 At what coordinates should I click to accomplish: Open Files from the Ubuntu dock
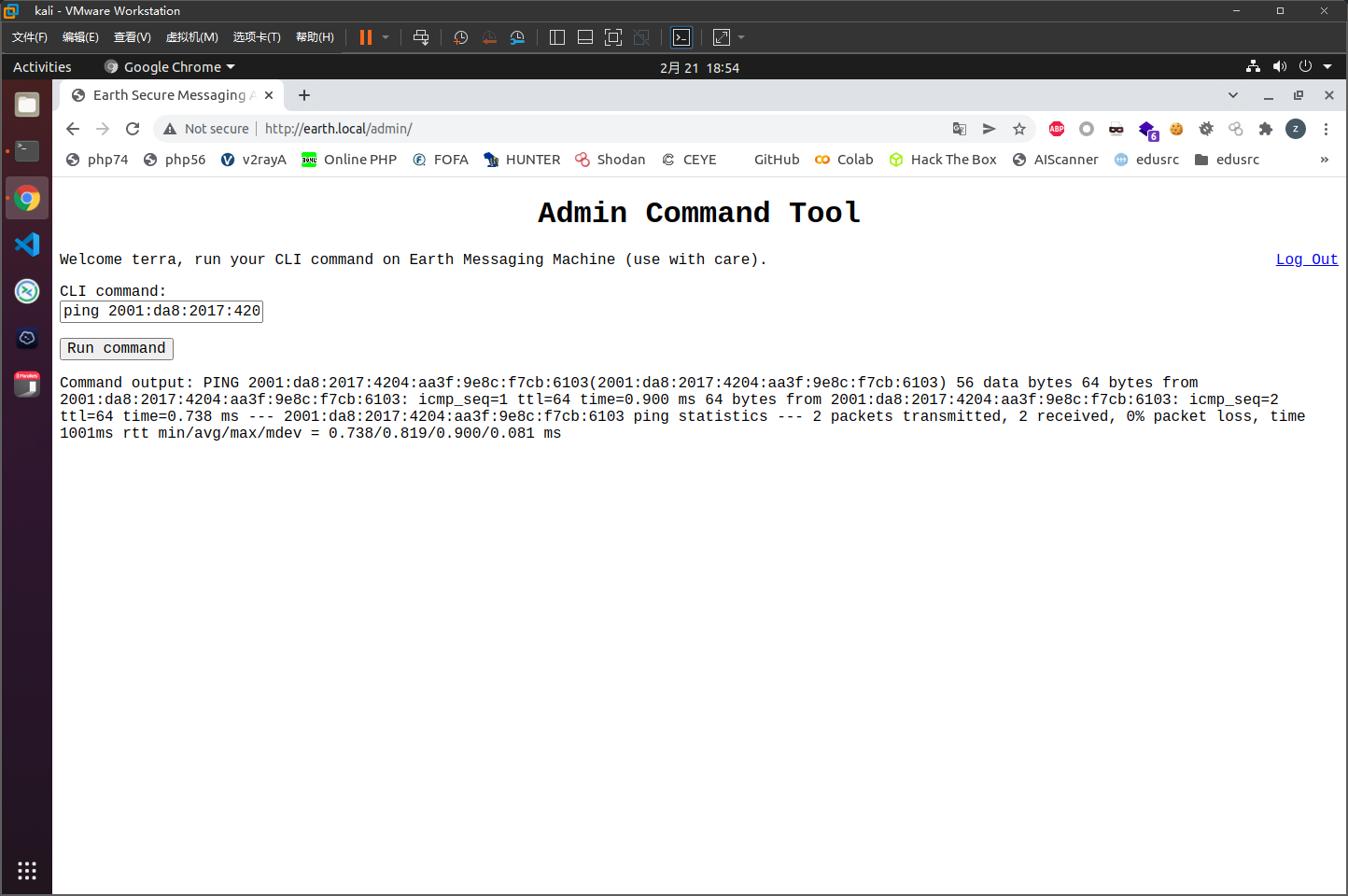click(x=27, y=105)
